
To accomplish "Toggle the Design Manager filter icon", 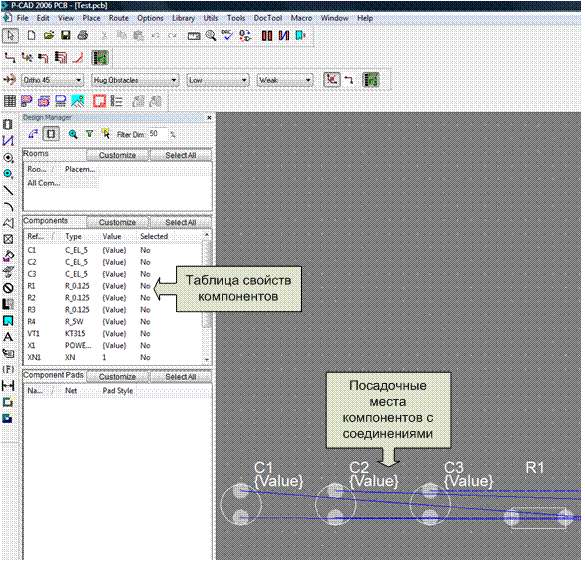I will tap(90, 134).
